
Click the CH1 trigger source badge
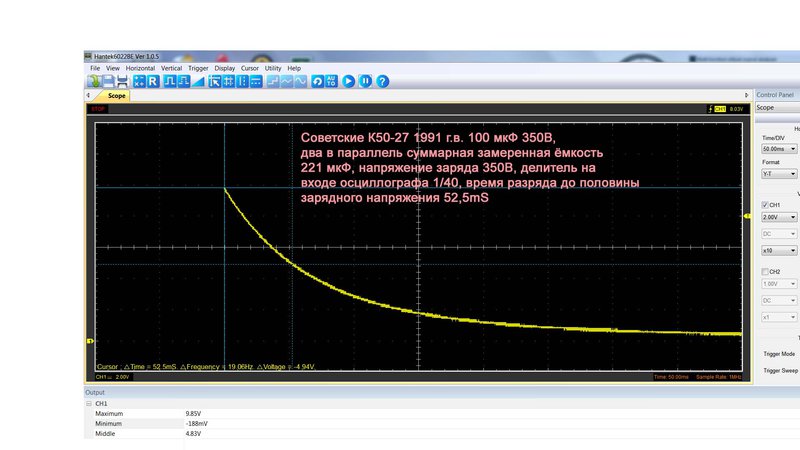(720, 109)
